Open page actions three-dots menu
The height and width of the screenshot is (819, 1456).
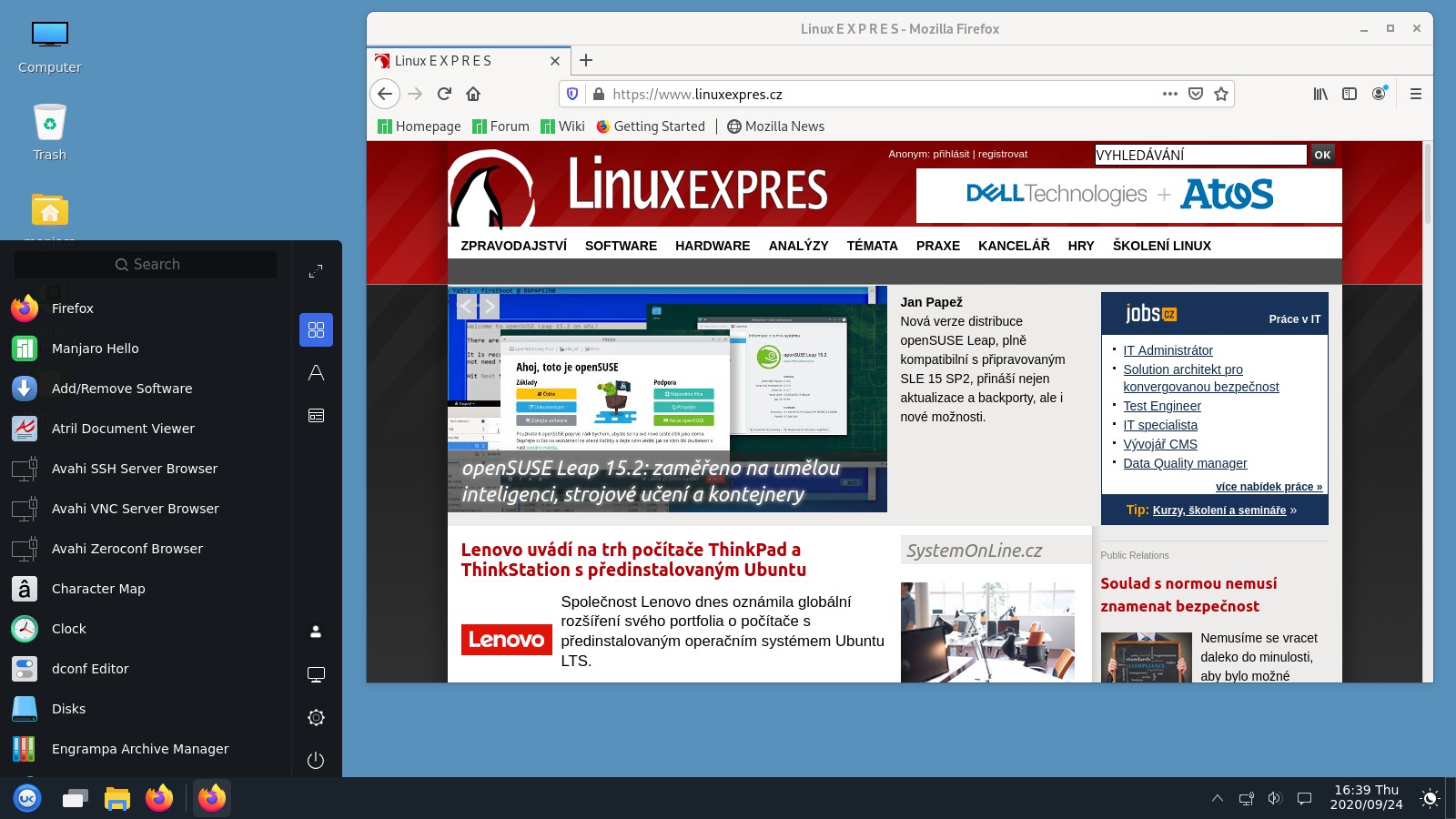1170,94
